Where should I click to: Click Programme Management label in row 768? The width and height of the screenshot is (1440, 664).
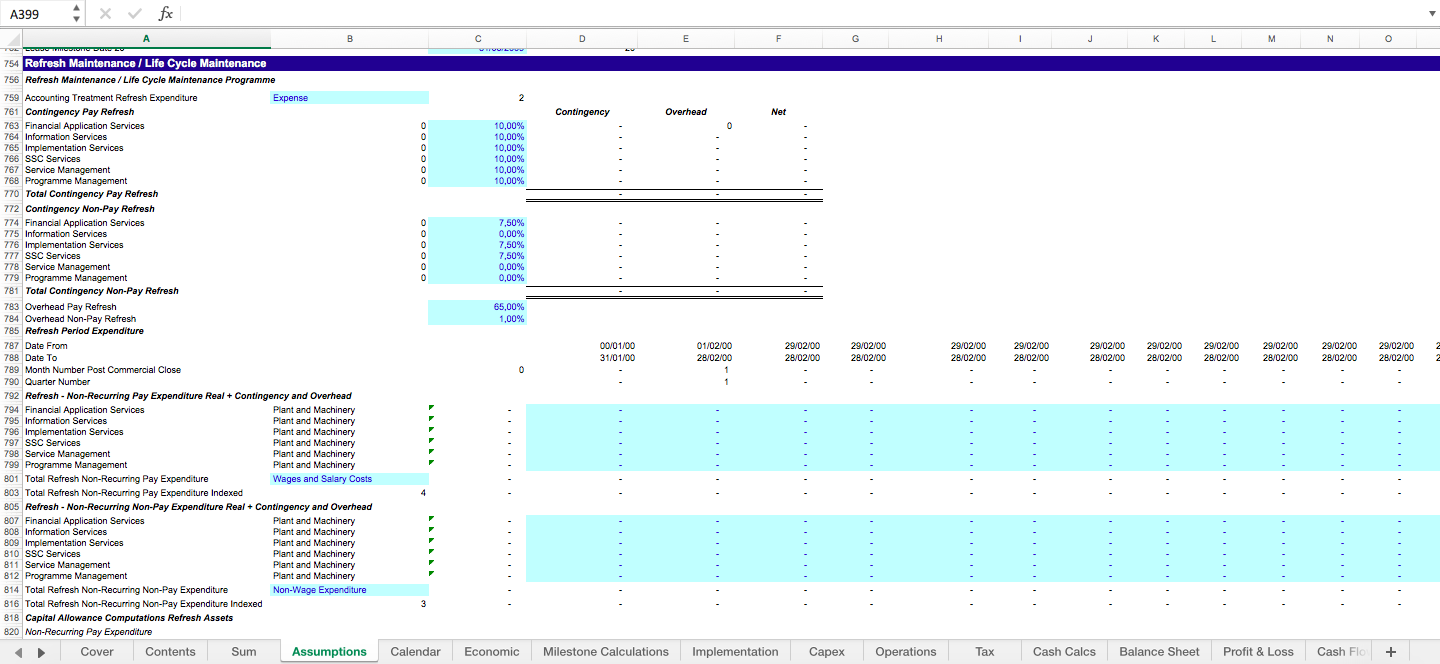click(76, 181)
